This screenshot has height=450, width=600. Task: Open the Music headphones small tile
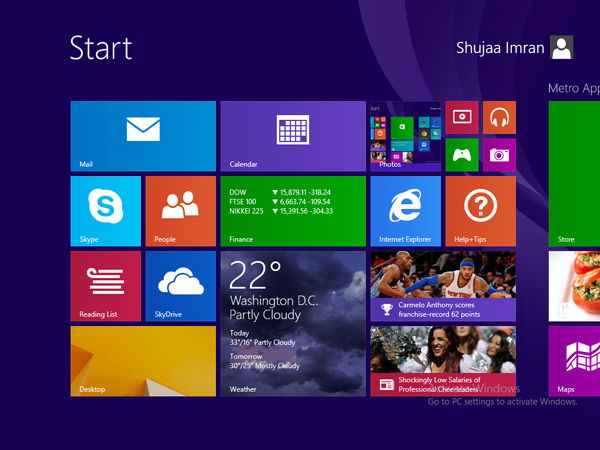pyautogui.click(x=499, y=117)
